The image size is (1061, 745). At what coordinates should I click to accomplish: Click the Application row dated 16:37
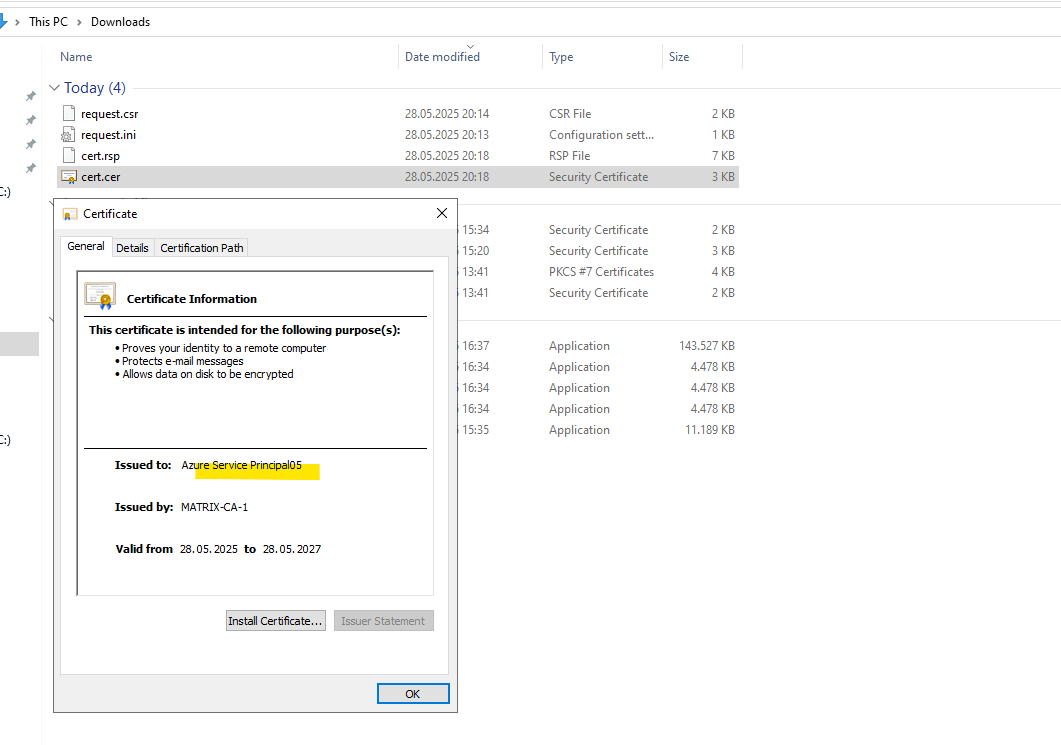598,346
